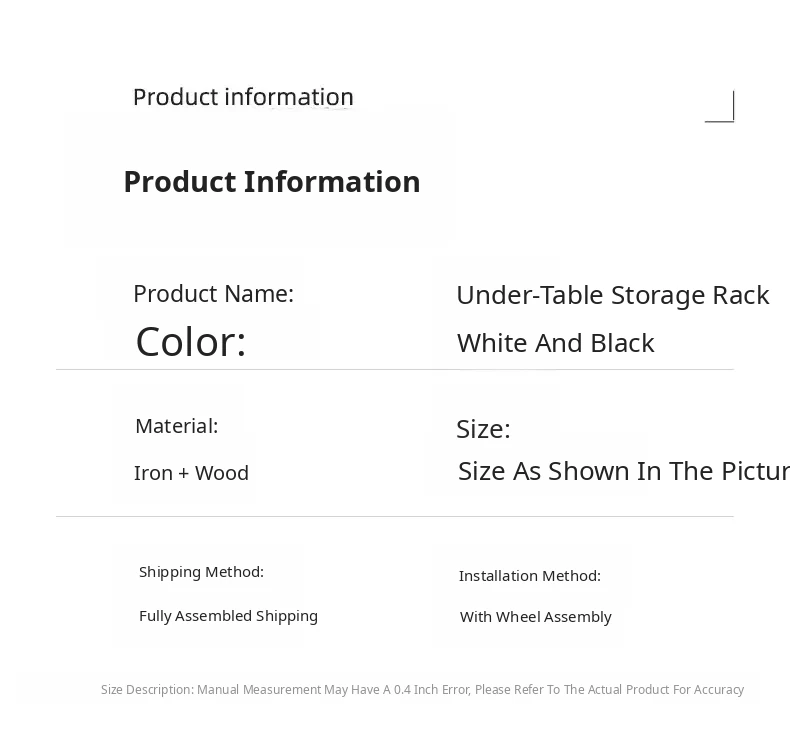Click the small "Product information" header text
The height and width of the screenshot is (734, 790).
[243, 97]
